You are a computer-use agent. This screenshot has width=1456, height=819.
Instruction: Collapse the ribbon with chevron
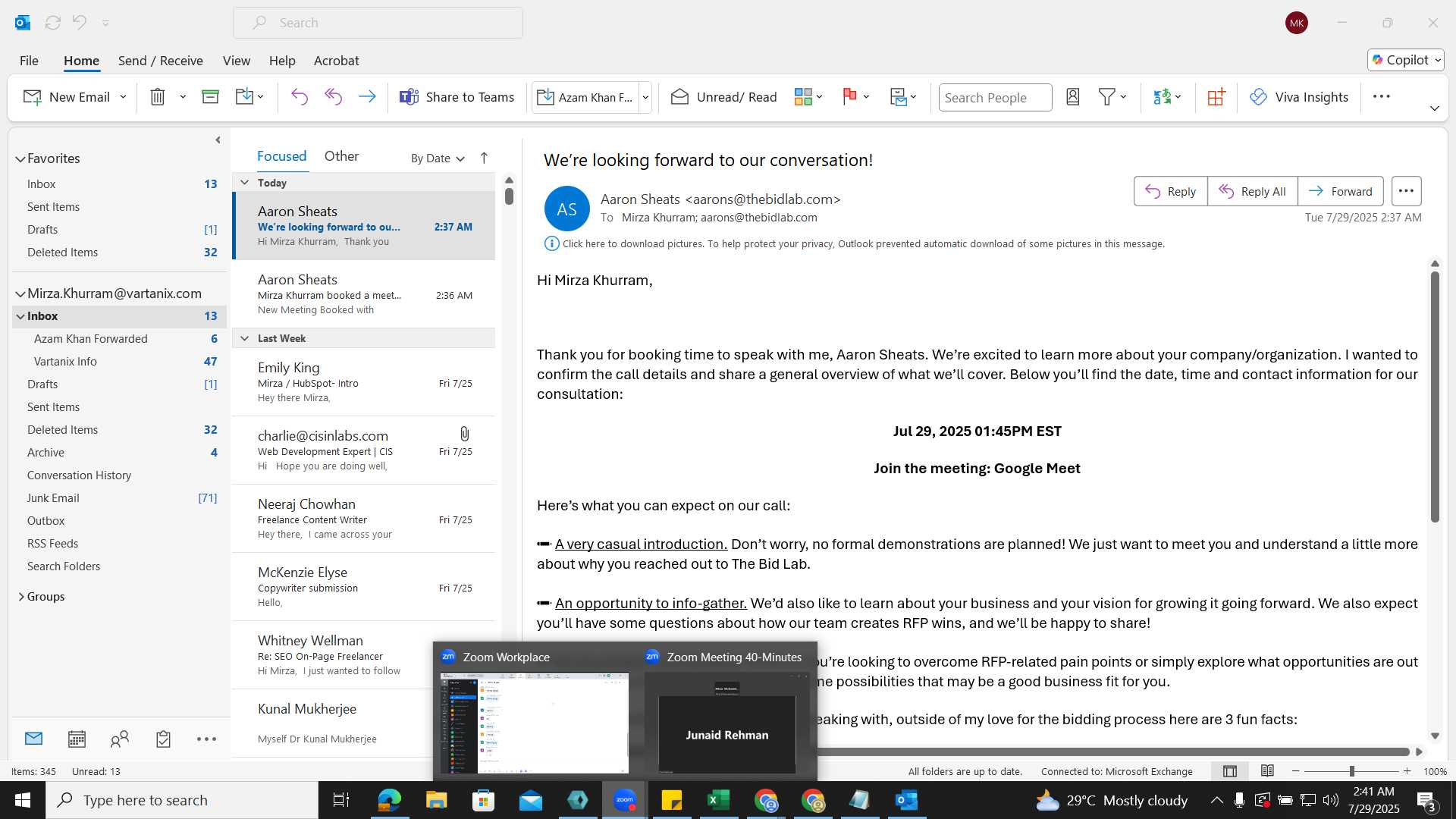coord(1434,108)
